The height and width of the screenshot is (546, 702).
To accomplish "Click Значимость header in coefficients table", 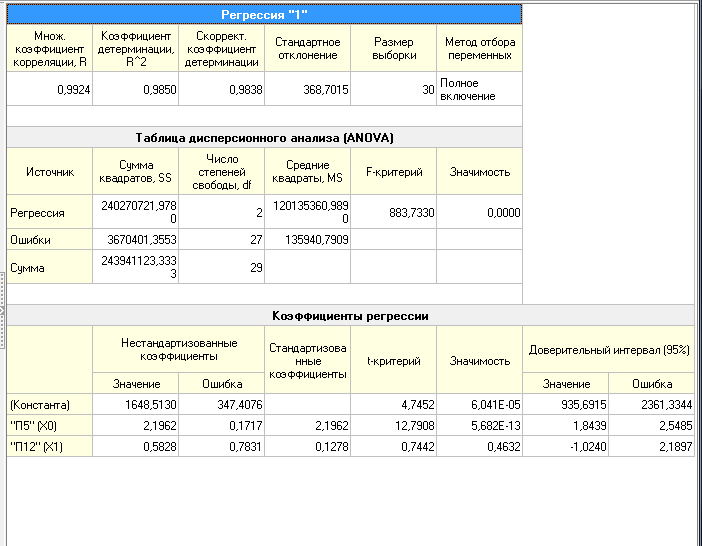I will (x=479, y=360).
